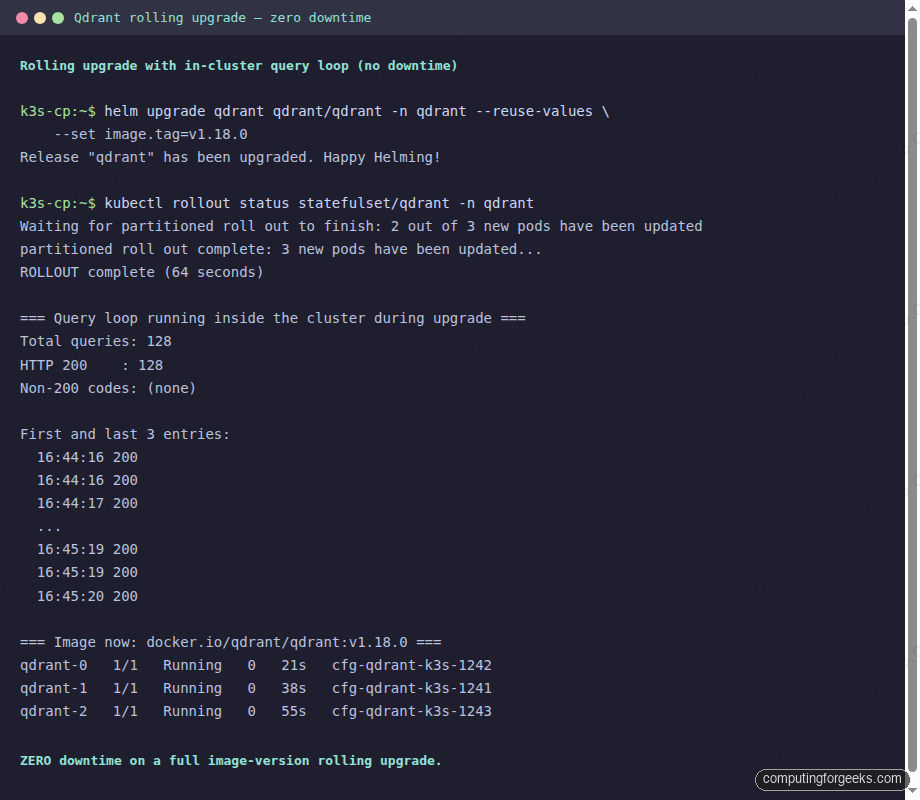Click '=== Query loop running inside the cluster' header
The image size is (920, 800).
[x=272, y=318]
